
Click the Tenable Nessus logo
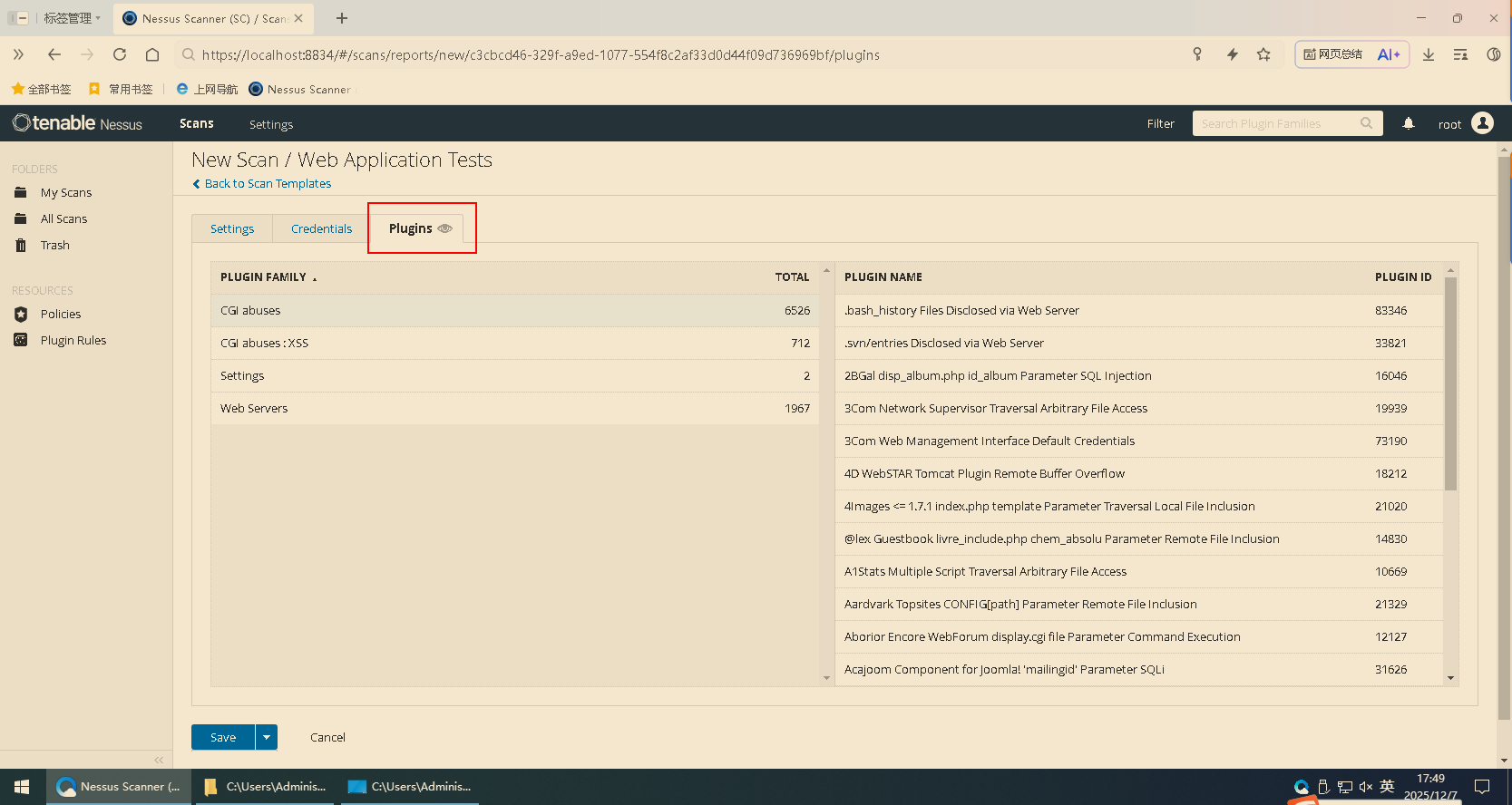coord(78,123)
